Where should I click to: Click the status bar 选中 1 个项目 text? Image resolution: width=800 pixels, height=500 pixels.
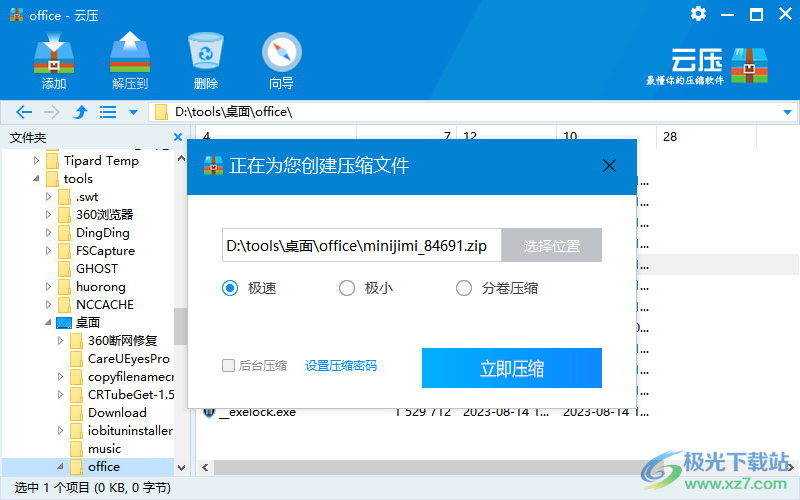click(x=93, y=488)
